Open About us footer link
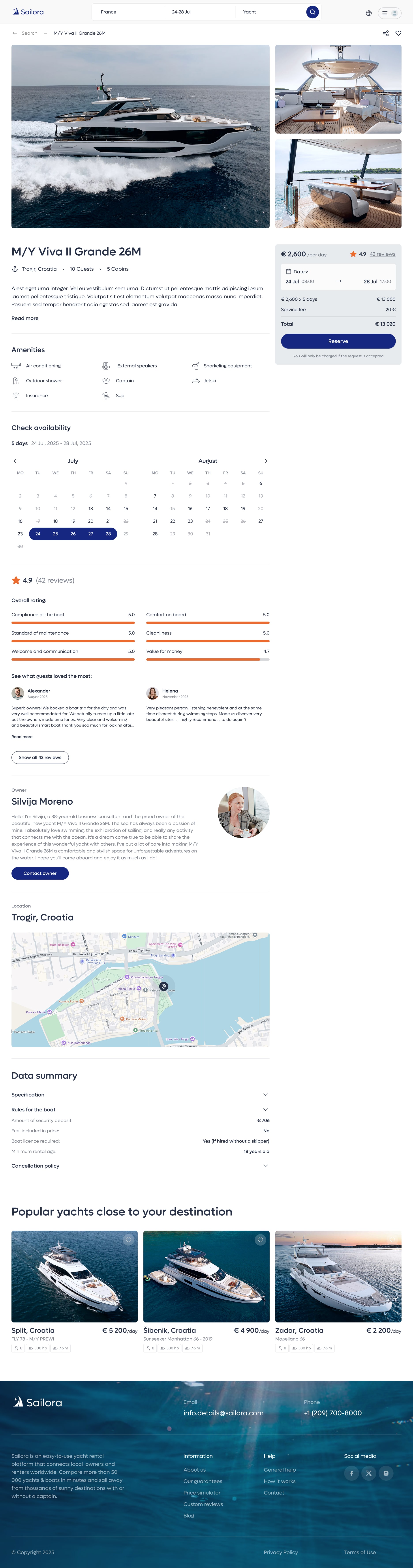 (x=194, y=1470)
